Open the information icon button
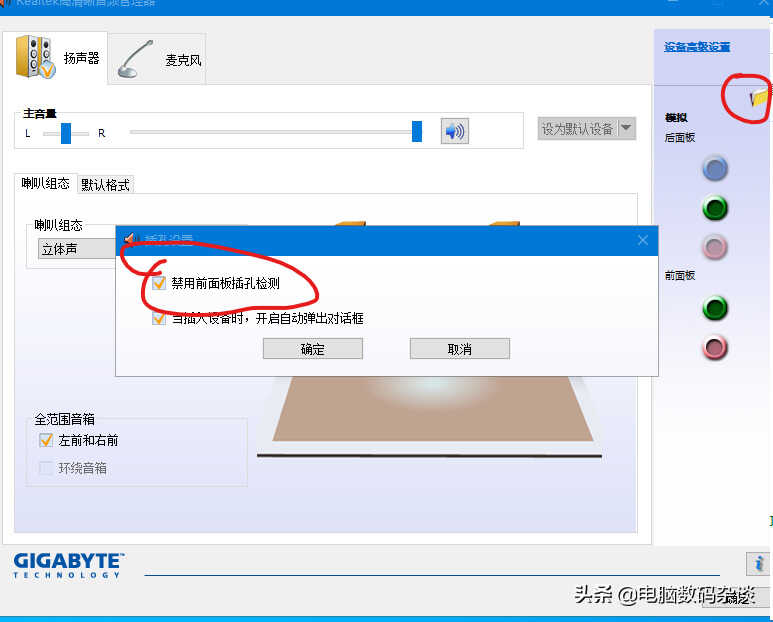 759,563
